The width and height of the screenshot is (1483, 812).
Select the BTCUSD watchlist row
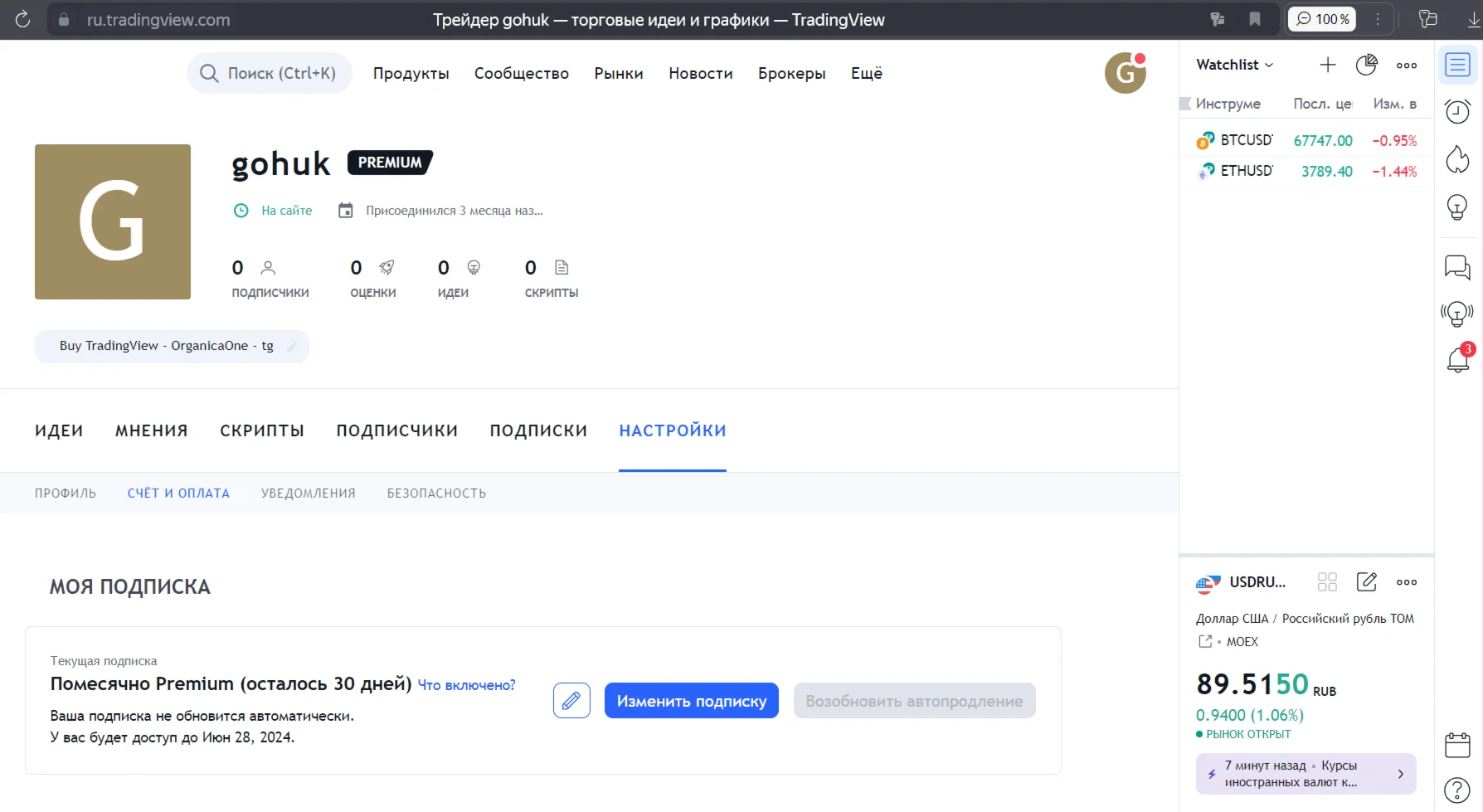point(1306,140)
